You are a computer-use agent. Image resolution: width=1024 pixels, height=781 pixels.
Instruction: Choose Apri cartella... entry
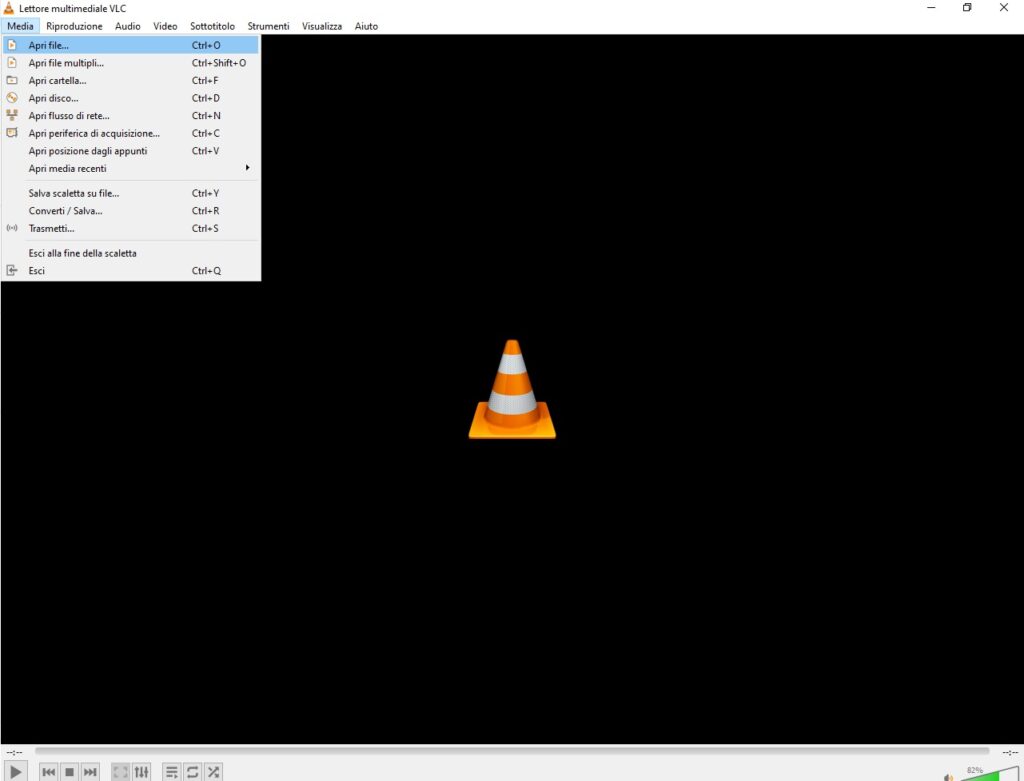pos(131,80)
